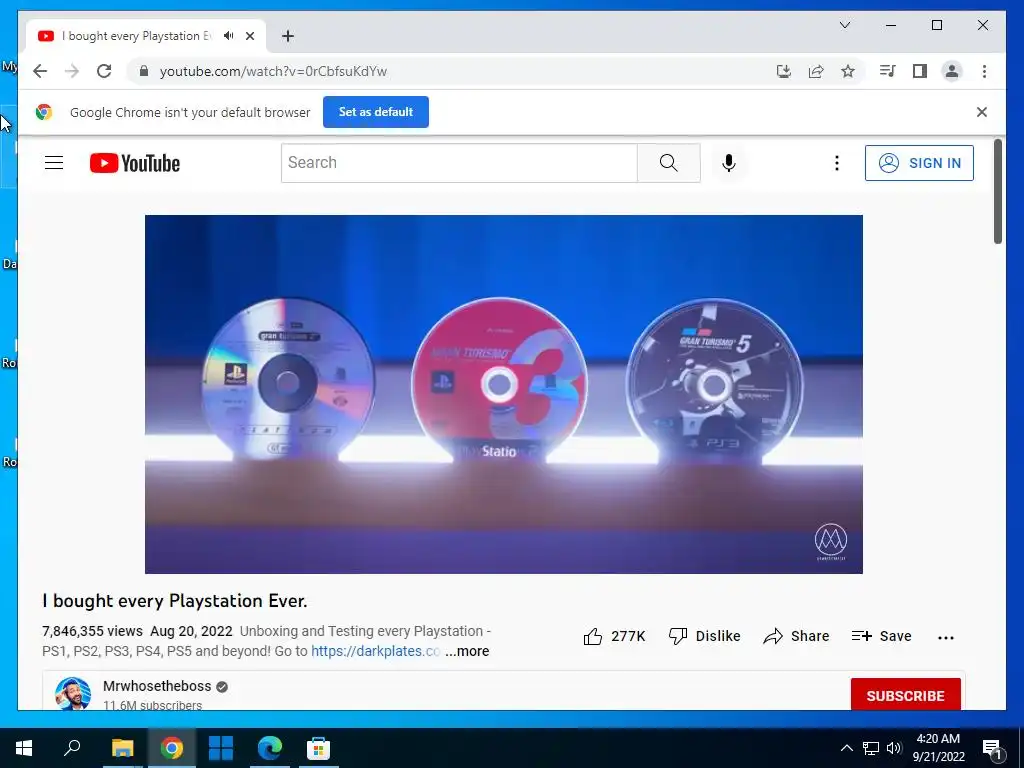Navigate forward in Chrome
The image size is (1024, 768).
72,71
